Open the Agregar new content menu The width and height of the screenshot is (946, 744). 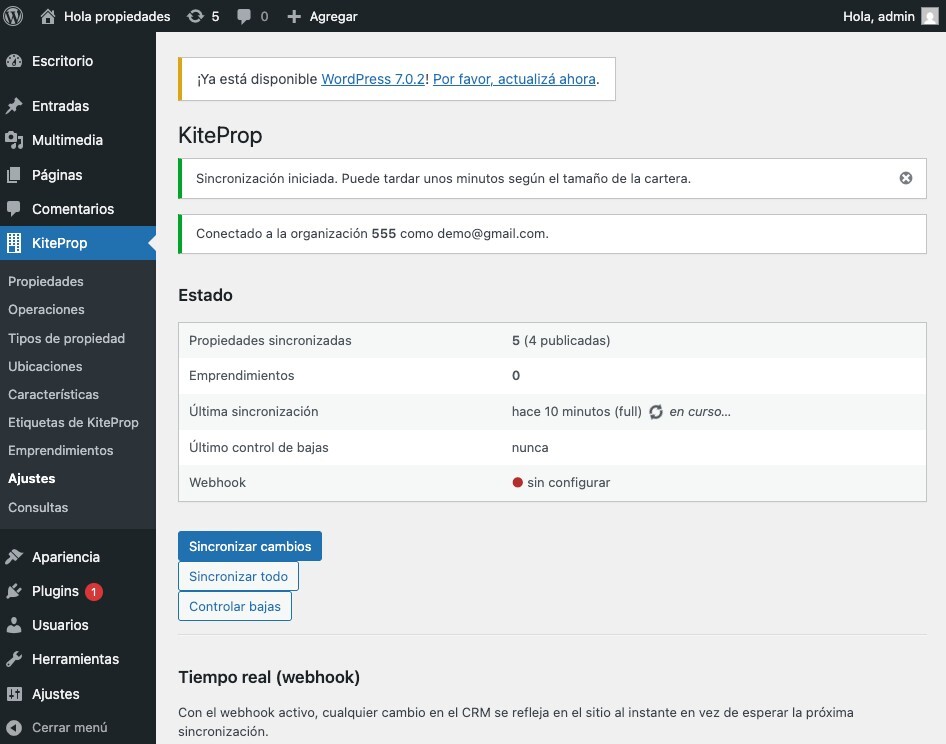pos(322,16)
